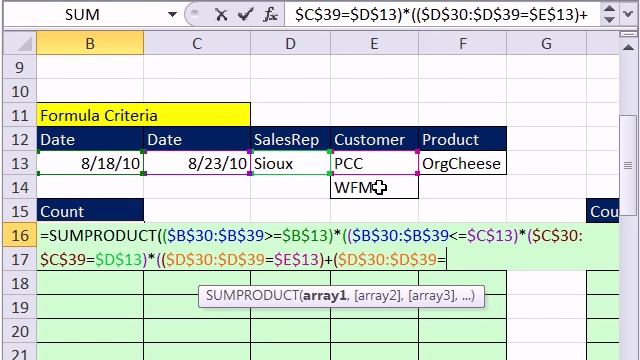
Task: Select the cell containing WFM
Action: click(x=374, y=187)
